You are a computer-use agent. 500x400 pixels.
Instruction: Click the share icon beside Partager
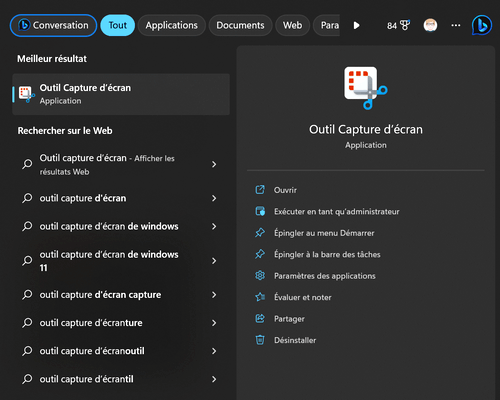260,319
